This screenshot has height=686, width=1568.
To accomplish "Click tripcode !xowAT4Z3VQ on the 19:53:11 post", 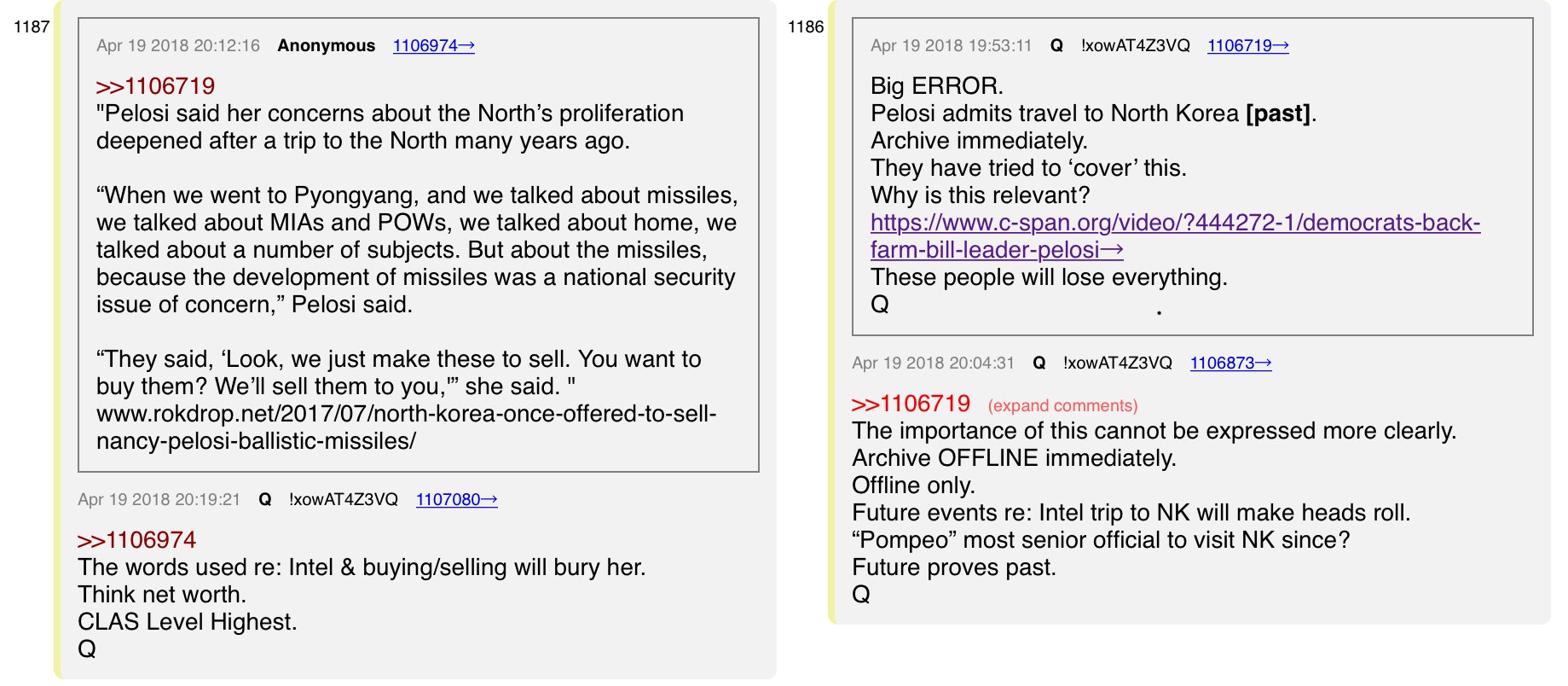I will (x=1134, y=46).
